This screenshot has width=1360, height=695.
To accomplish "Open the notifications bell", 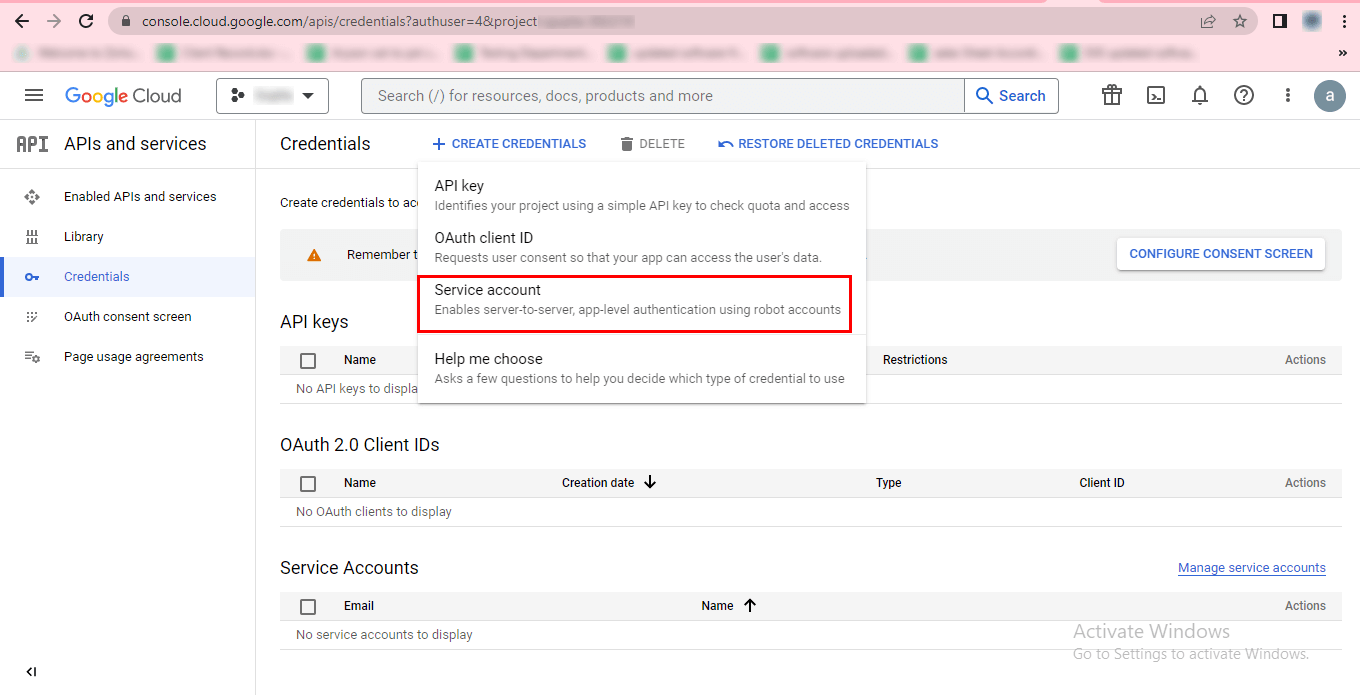I will [x=1200, y=96].
